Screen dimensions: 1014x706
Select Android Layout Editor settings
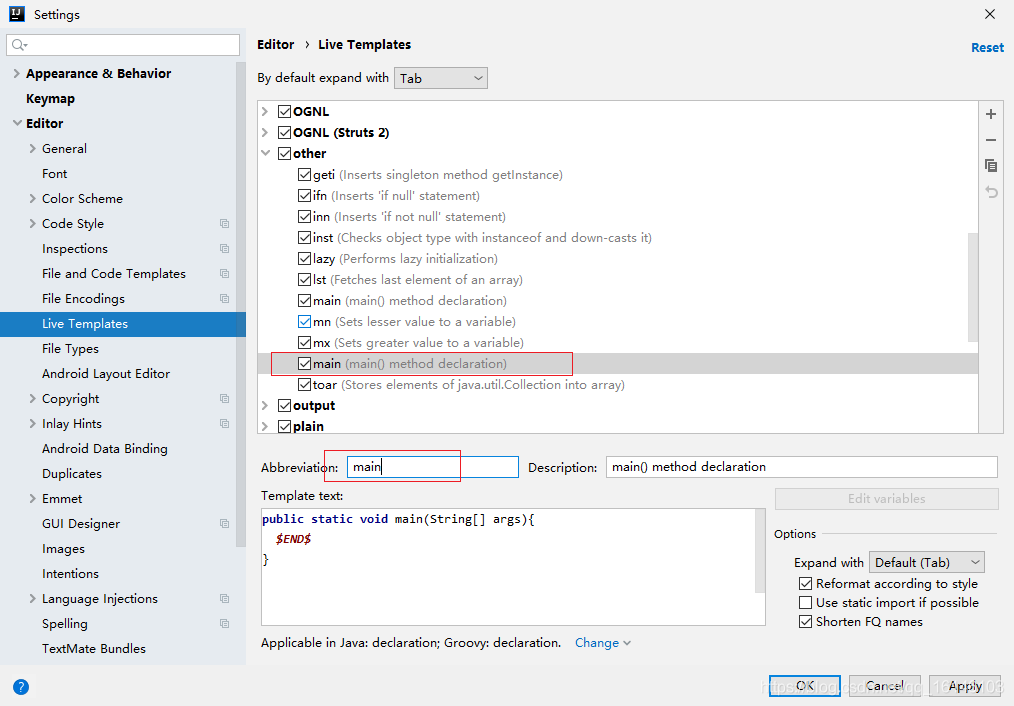tap(106, 374)
